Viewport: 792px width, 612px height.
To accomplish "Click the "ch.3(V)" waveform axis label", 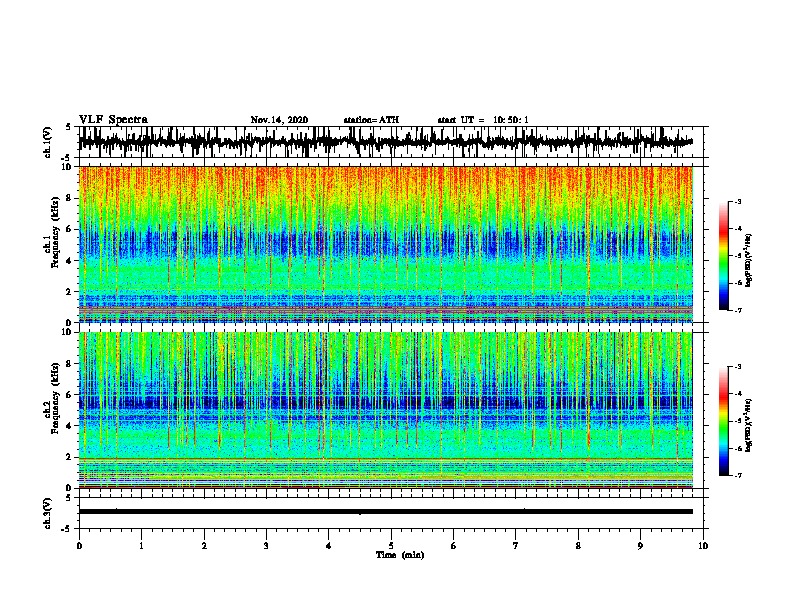I will [x=48, y=513].
